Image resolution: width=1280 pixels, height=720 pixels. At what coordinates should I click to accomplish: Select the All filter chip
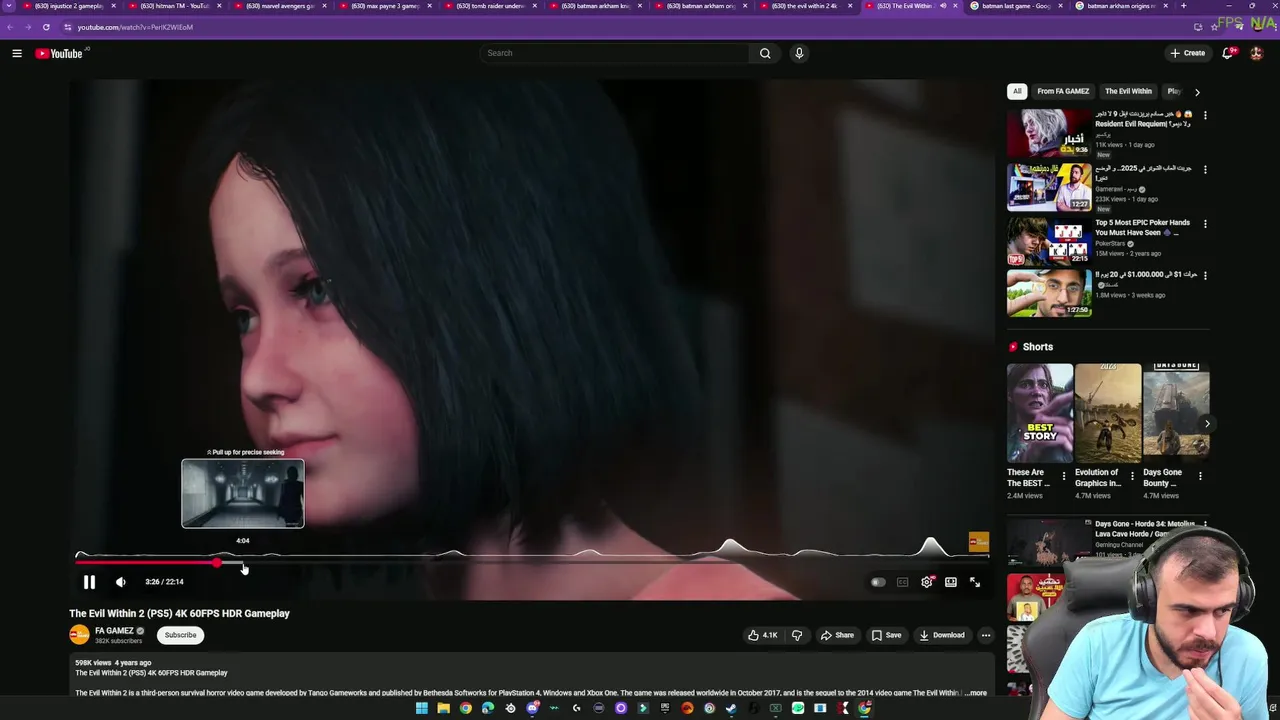[x=1017, y=91]
